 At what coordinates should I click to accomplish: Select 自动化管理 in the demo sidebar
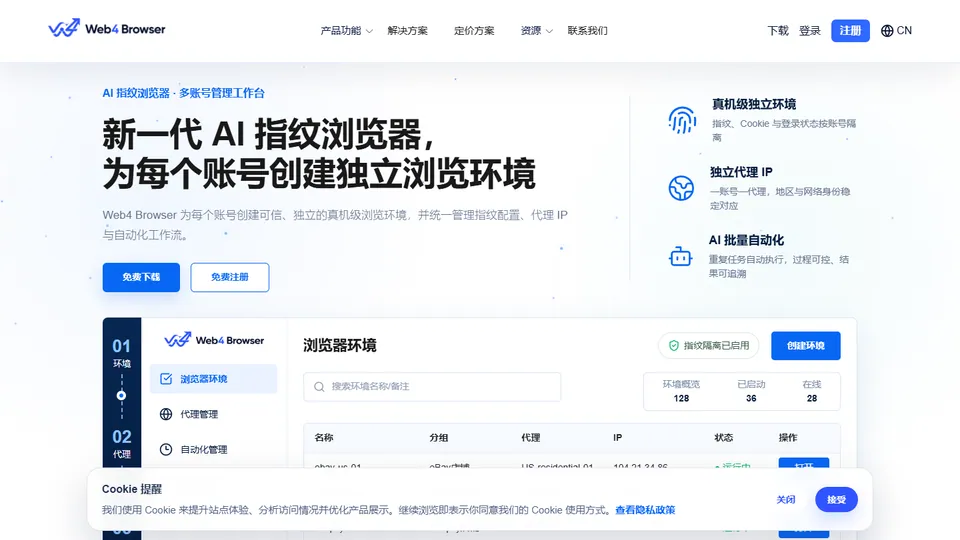pyautogui.click(x=214, y=449)
